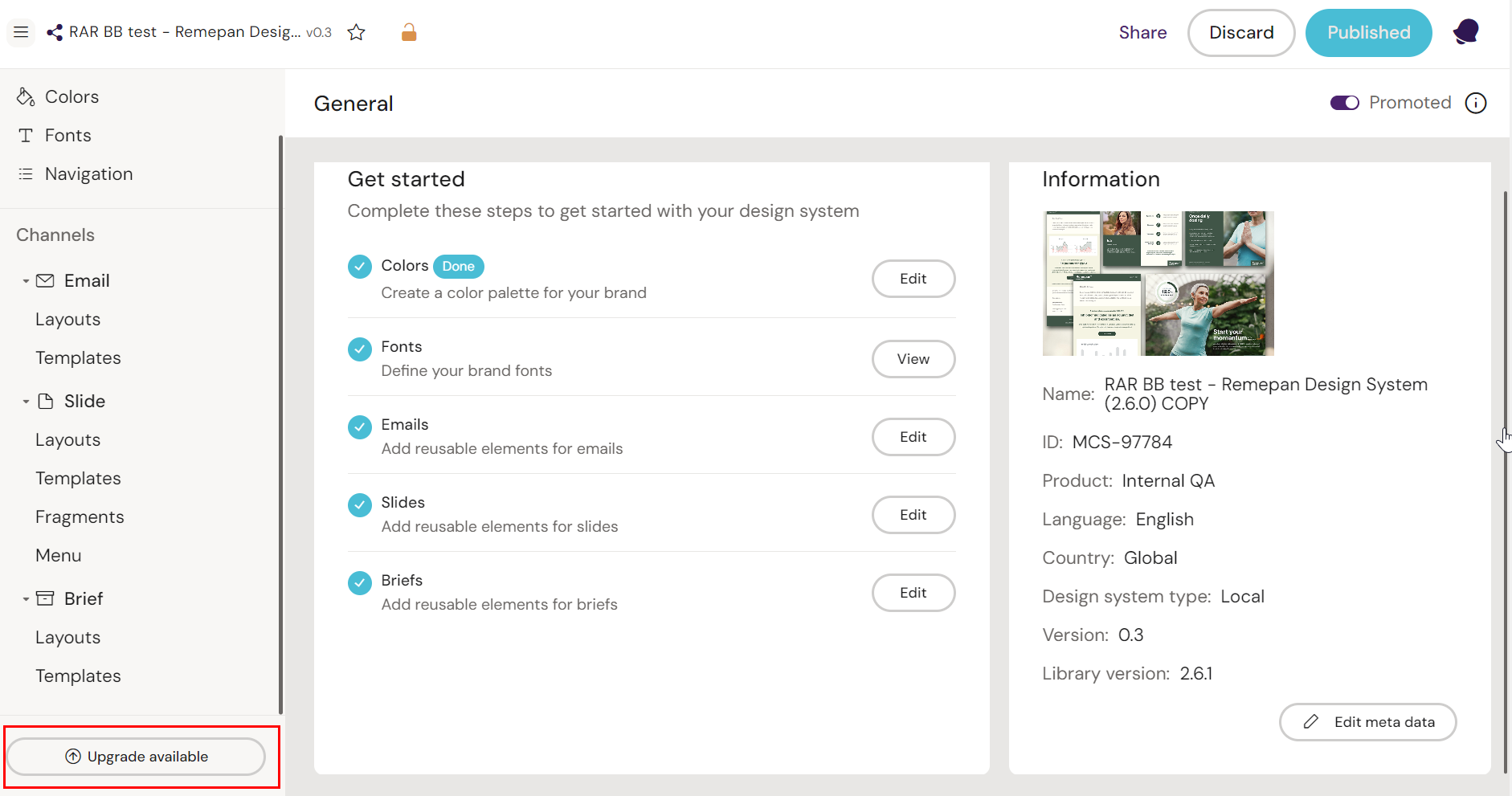This screenshot has width=1512, height=796.
Task: Collapse the Slide channel section
Action: [x=26, y=402]
